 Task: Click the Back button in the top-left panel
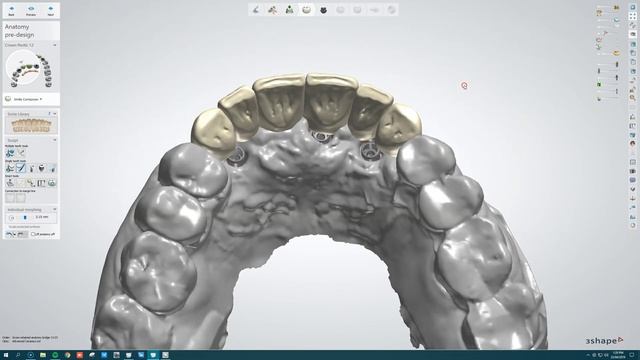11,10
